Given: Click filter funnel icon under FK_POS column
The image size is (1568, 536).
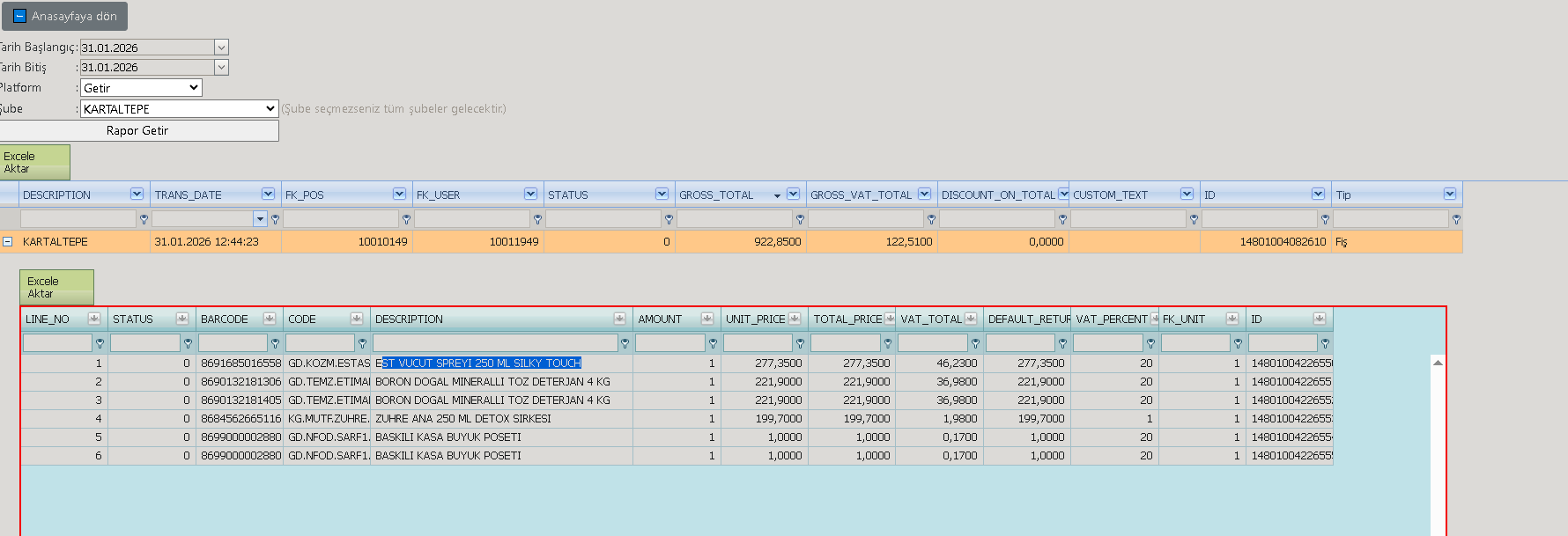Looking at the screenshot, I should click(406, 219).
